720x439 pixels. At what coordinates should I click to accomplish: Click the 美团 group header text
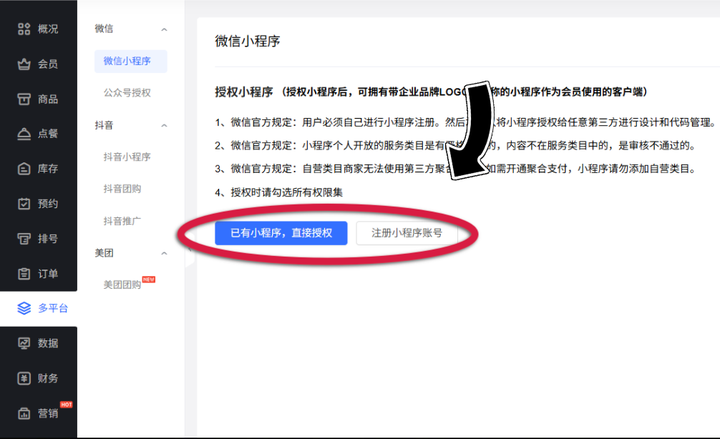(104, 253)
